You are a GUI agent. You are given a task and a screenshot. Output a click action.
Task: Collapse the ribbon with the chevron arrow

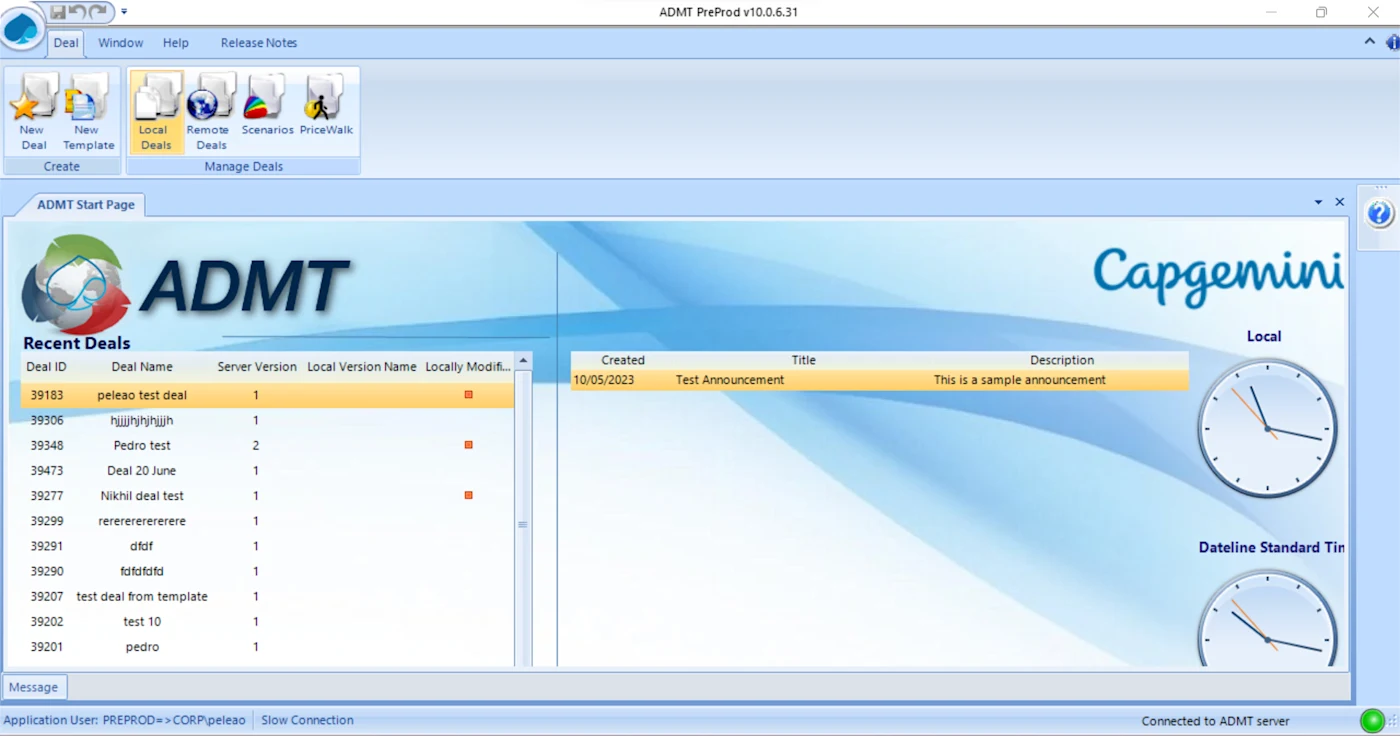click(x=1369, y=41)
